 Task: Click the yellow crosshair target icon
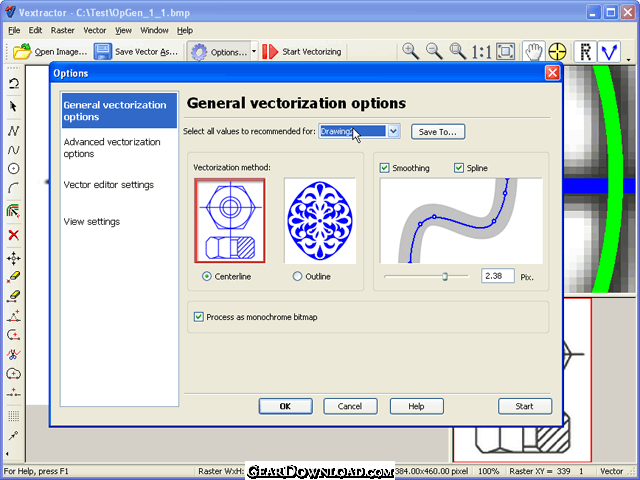pos(557,51)
